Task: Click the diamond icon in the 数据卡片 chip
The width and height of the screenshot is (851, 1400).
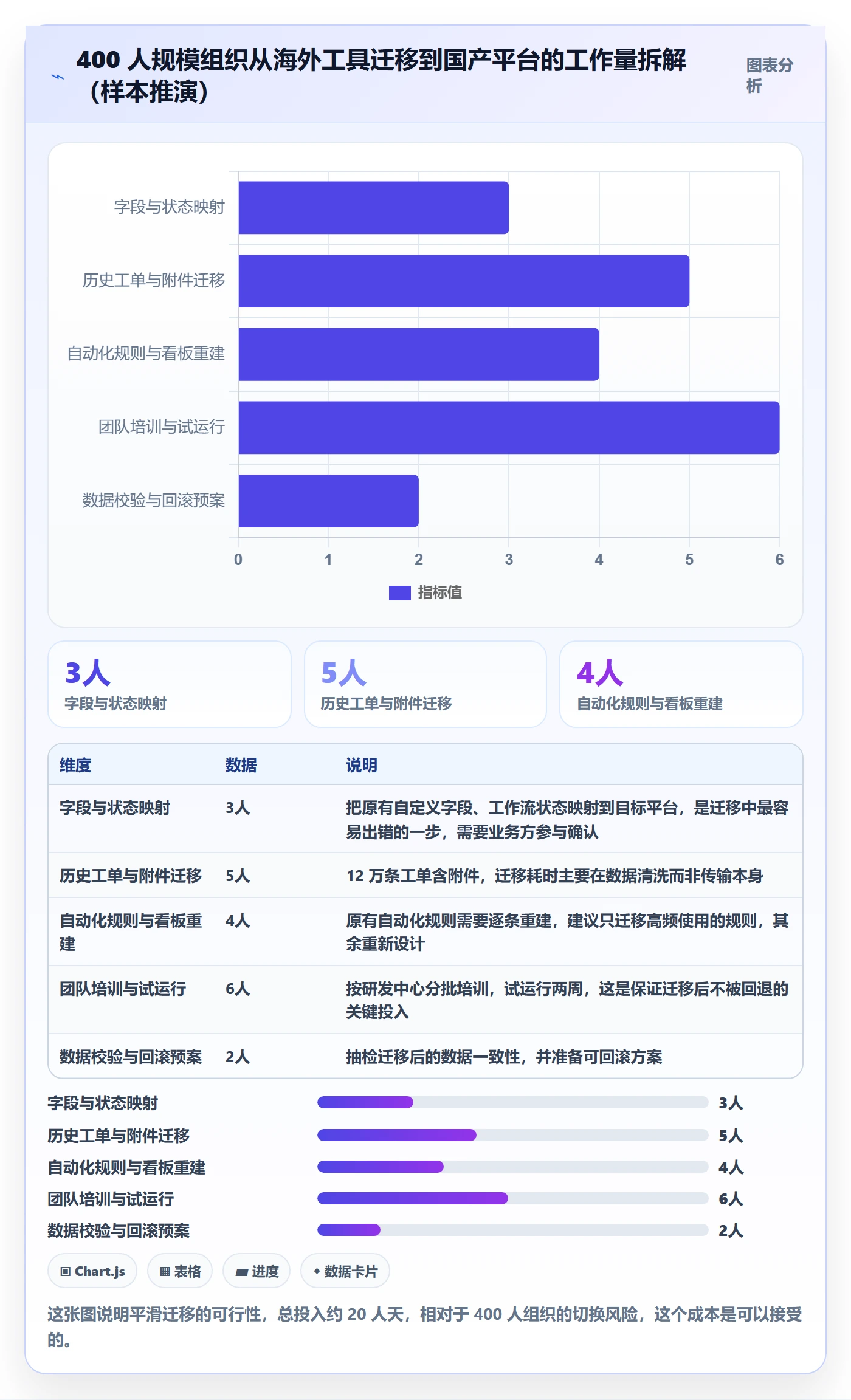Action: pos(317,1271)
